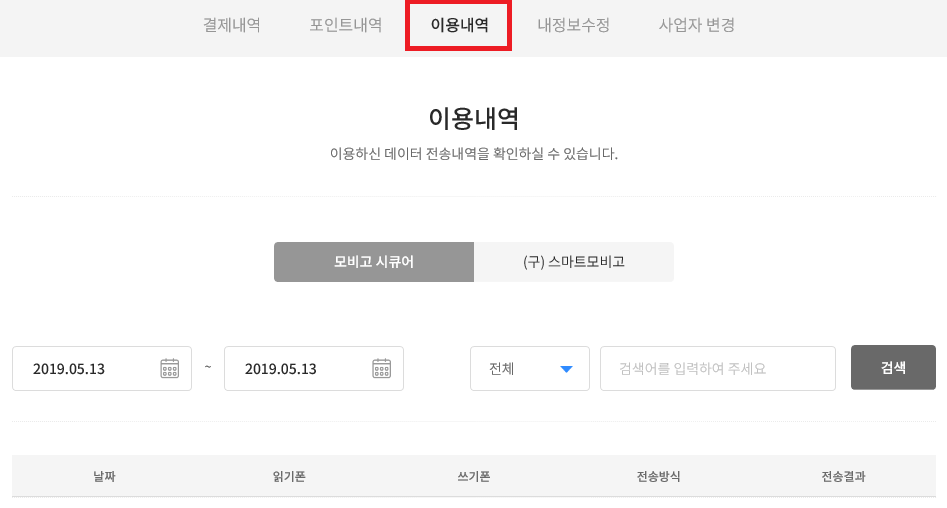Click the 읽기폰 column header
Screen dimensions: 947x508
289,477
